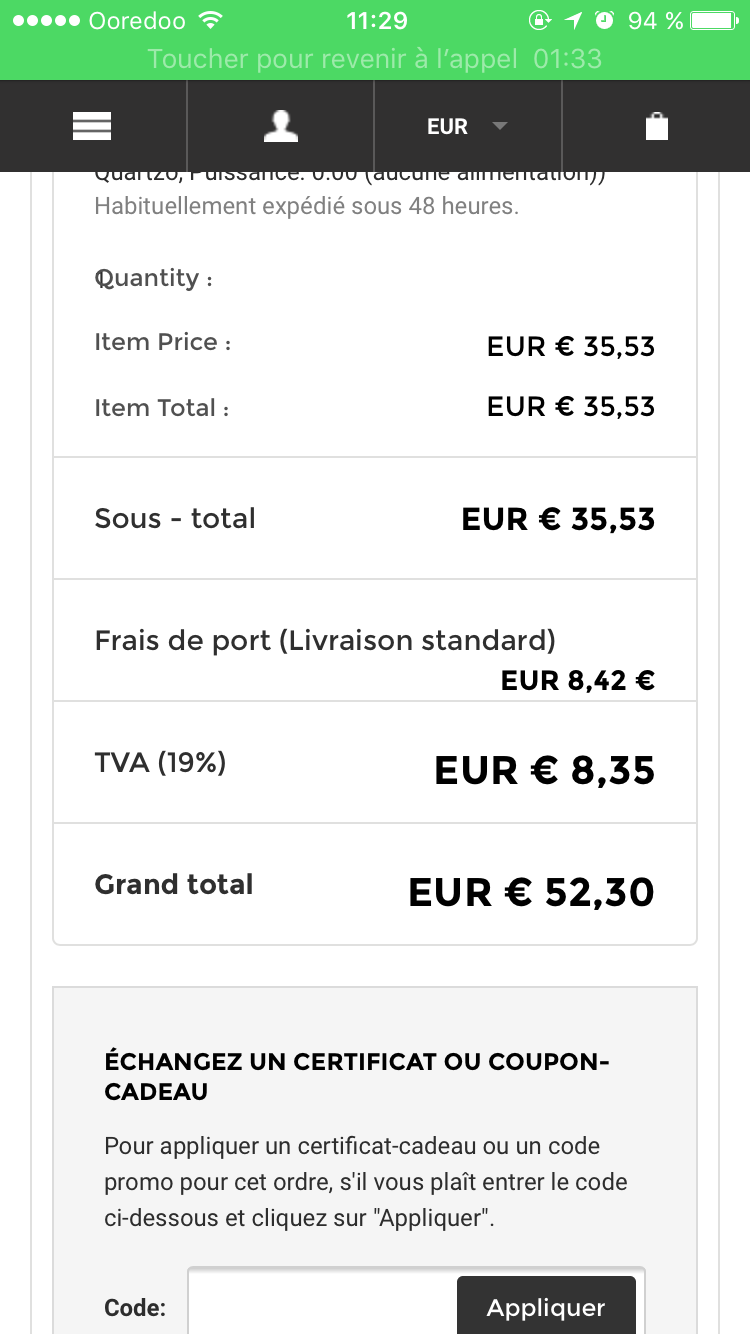
Task: Open the user account profile icon
Action: pyautogui.click(x=281, y=126)
